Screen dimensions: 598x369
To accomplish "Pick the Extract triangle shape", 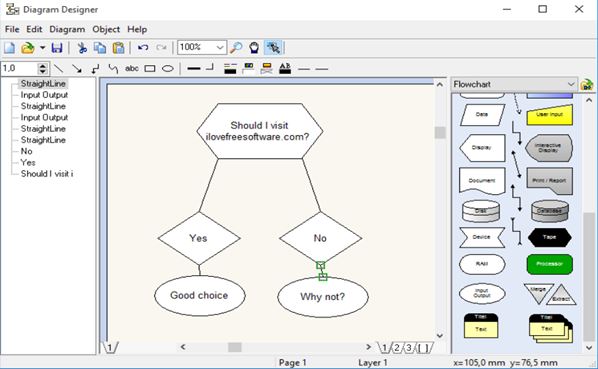I will click(562, 297).
